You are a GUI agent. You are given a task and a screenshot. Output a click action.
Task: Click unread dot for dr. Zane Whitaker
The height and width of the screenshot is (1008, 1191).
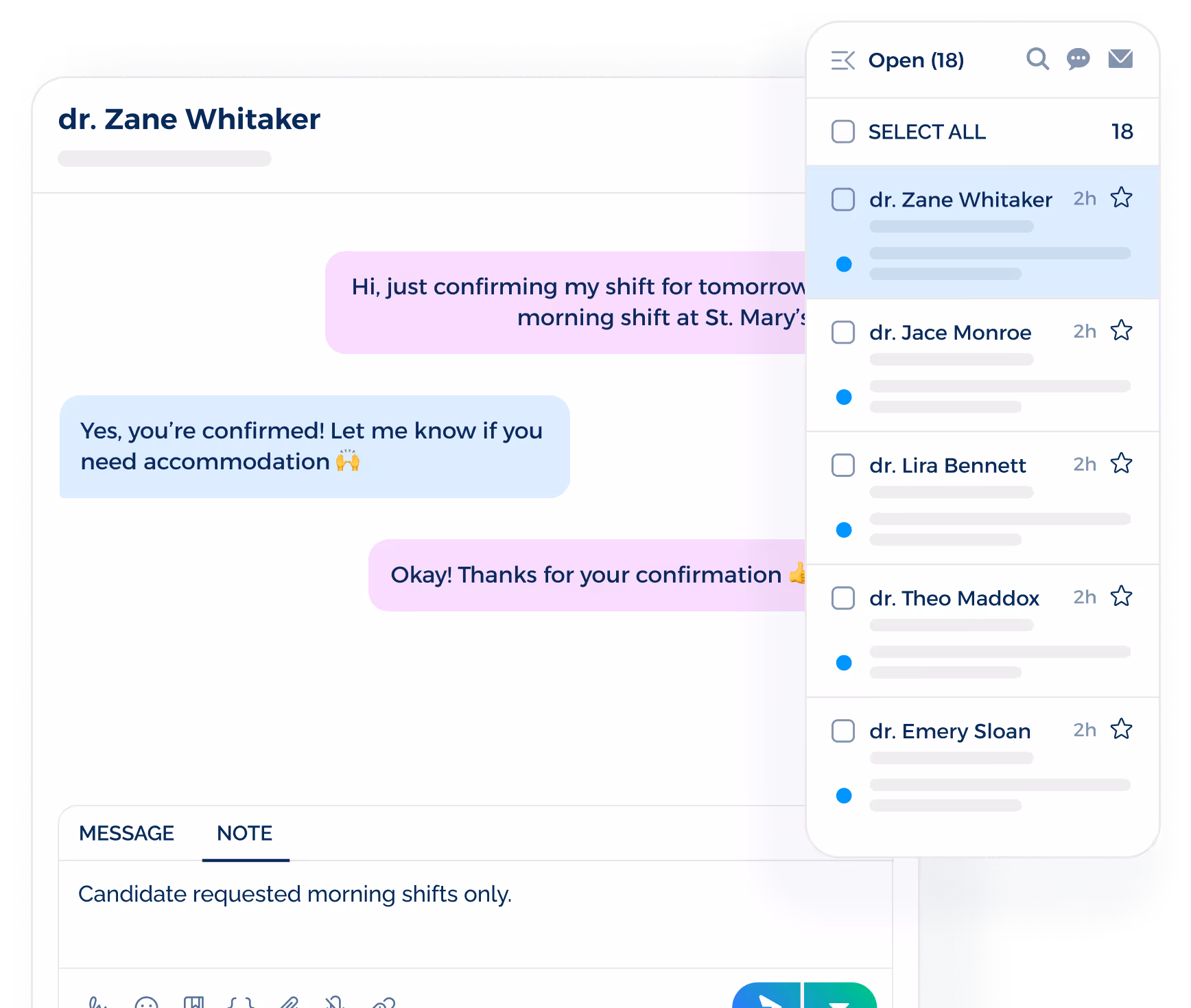tap(844, 264)
